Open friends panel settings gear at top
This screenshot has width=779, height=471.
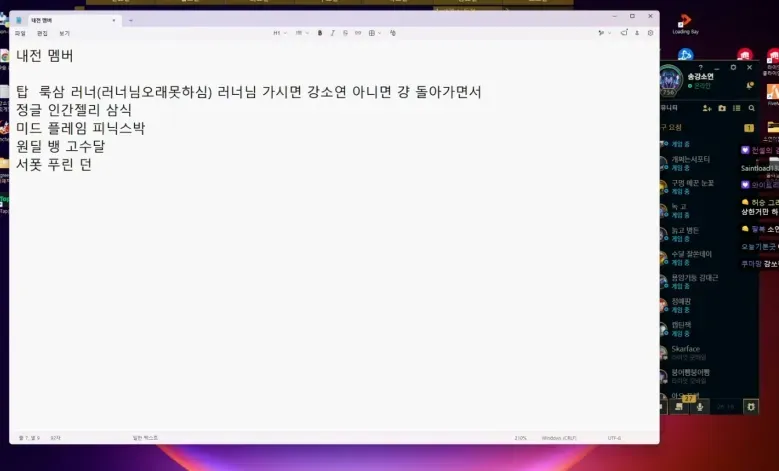pyautogui.click(x=733, y=67)
